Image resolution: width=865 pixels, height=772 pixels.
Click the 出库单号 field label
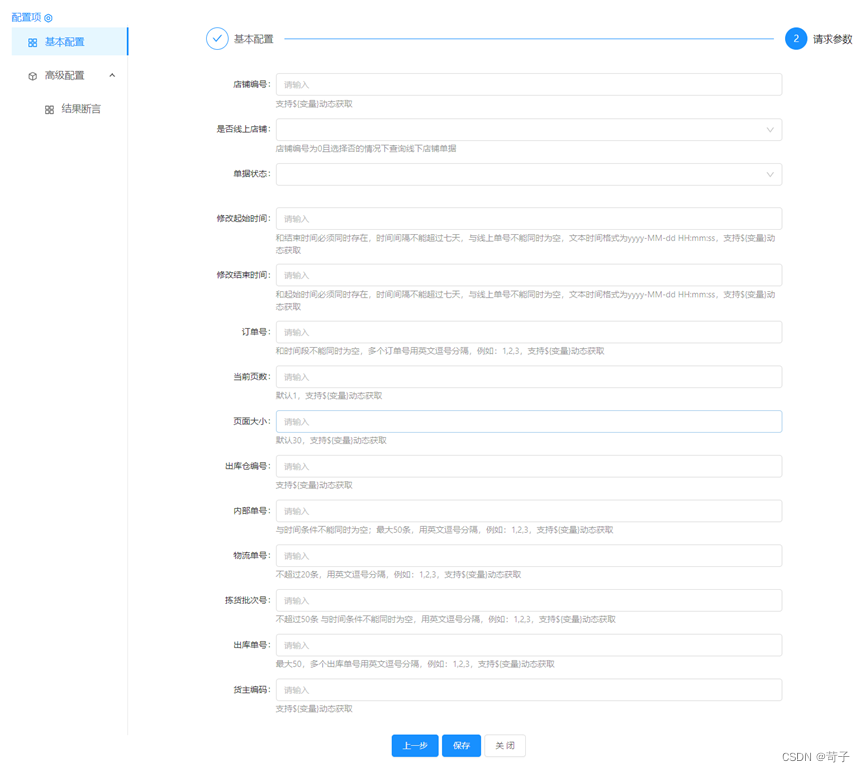pos(252,645)
